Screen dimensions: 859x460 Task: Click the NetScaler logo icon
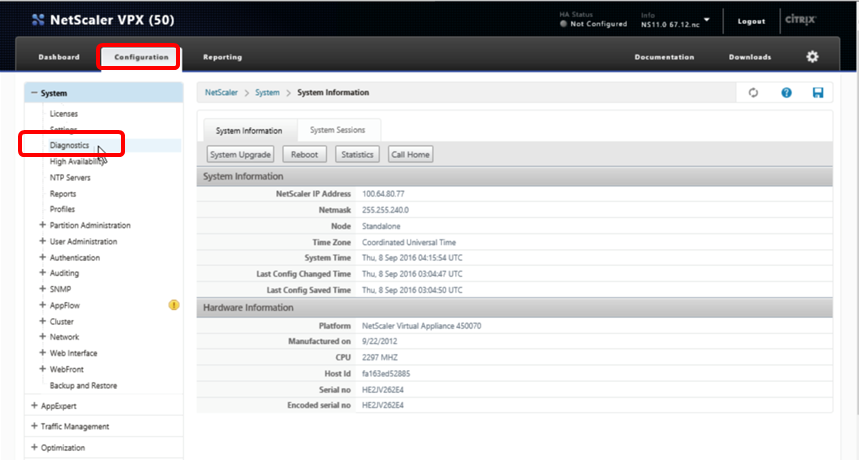click(38, 20)
